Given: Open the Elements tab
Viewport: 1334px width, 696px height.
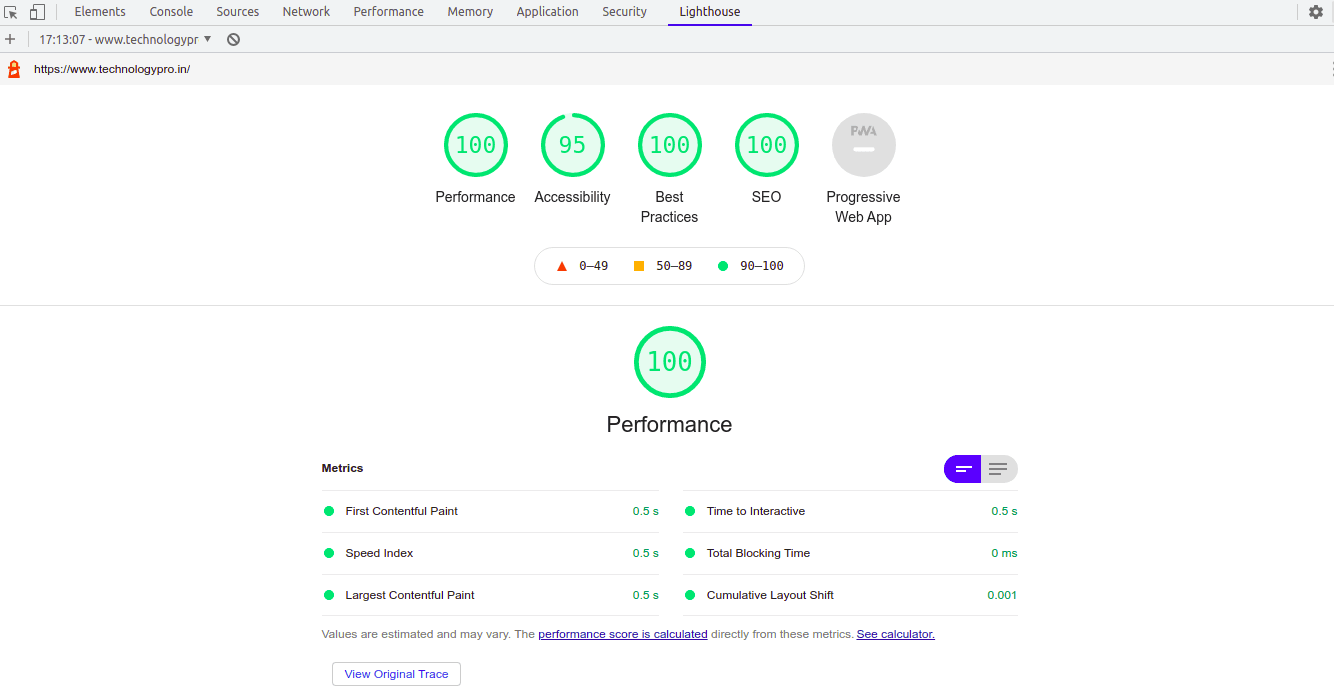Looking at the screenshot, I should [x=100, y=12].
